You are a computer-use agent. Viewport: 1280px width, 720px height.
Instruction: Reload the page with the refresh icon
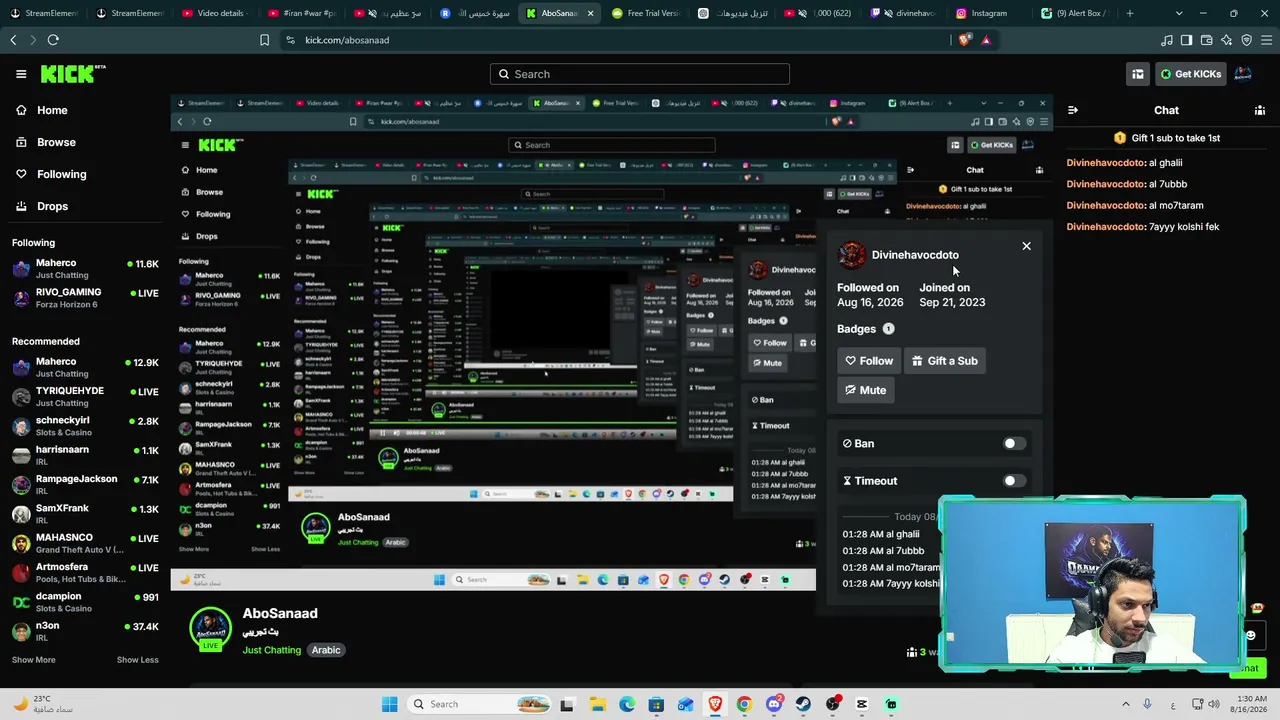click(53, 40)
